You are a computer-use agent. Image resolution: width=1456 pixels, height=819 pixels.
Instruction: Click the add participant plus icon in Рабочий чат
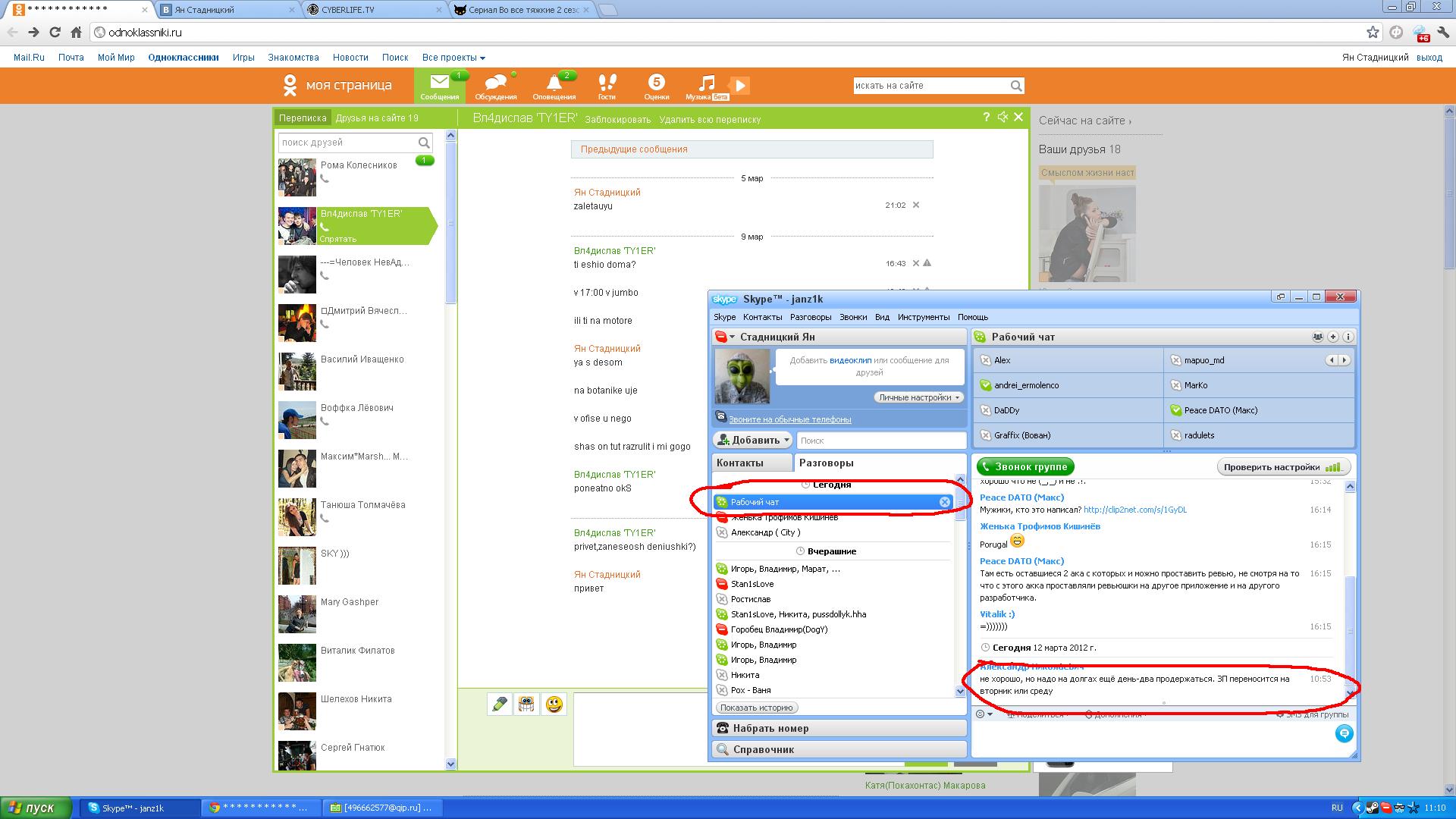(x=1332, y=337)
